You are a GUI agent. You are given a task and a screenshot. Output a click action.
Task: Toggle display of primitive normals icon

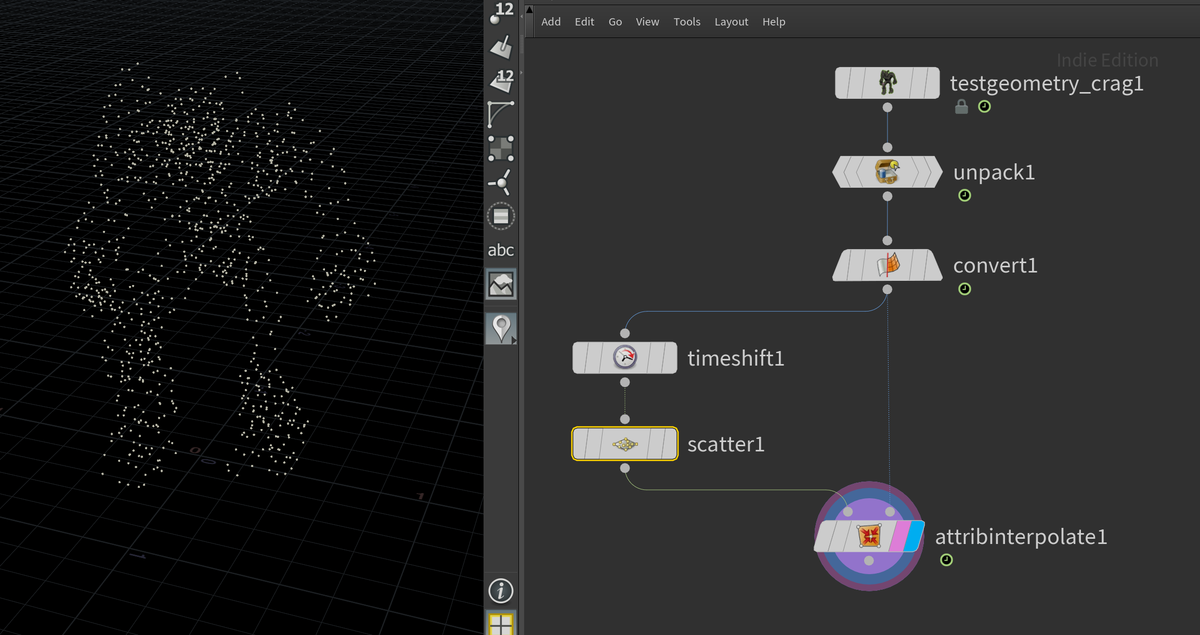501,46
